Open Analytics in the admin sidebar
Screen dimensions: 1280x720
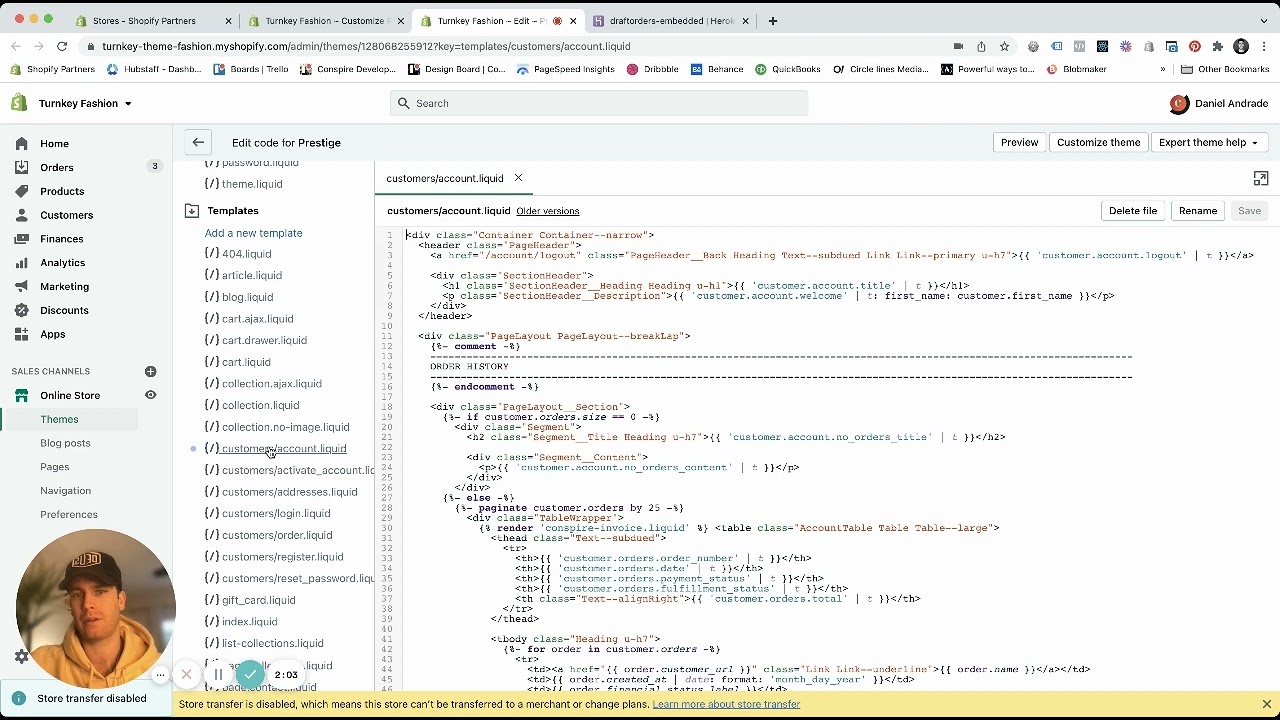pos(62,263)
